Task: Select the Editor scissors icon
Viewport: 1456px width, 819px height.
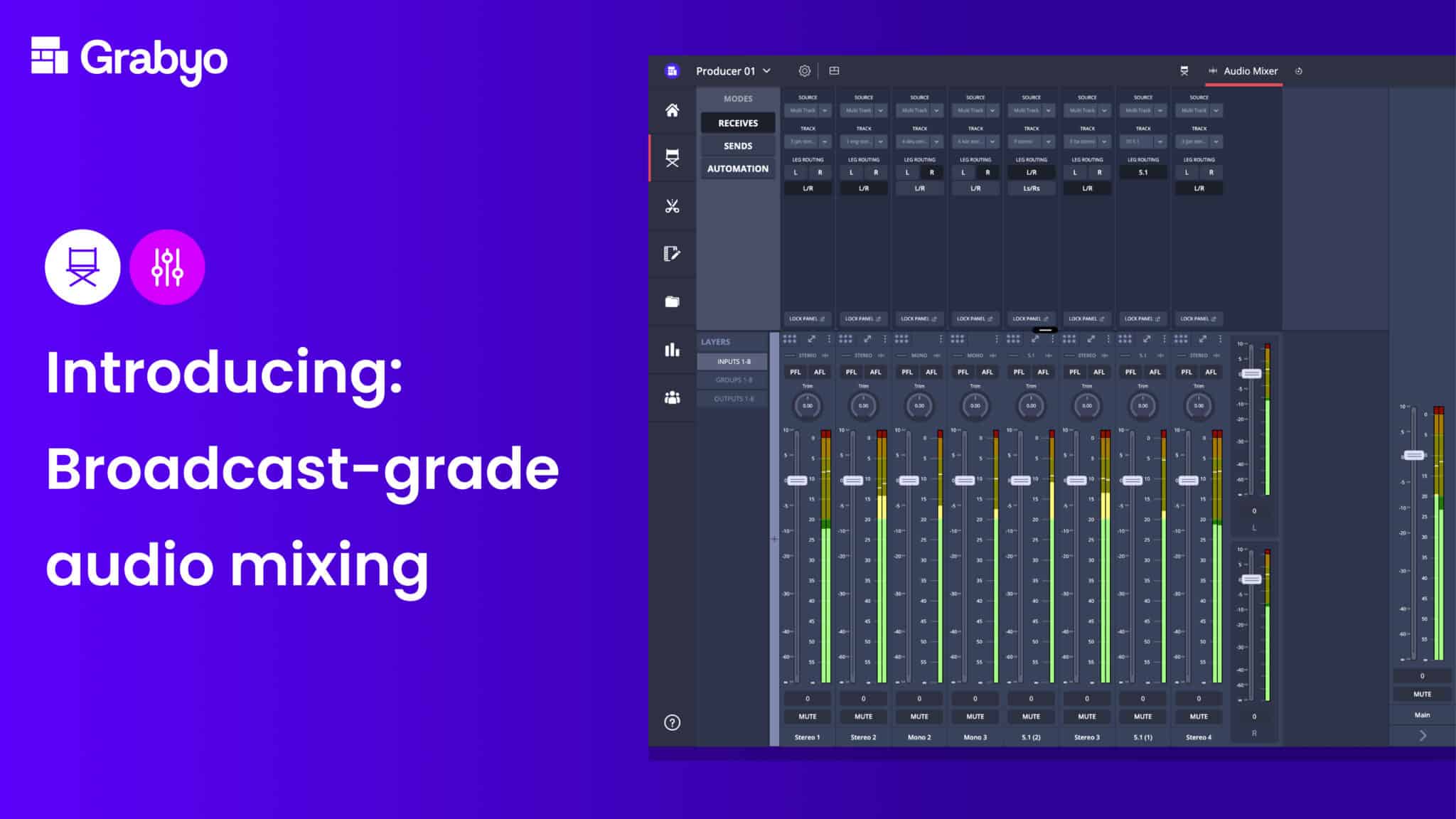Action: (673, 206)
